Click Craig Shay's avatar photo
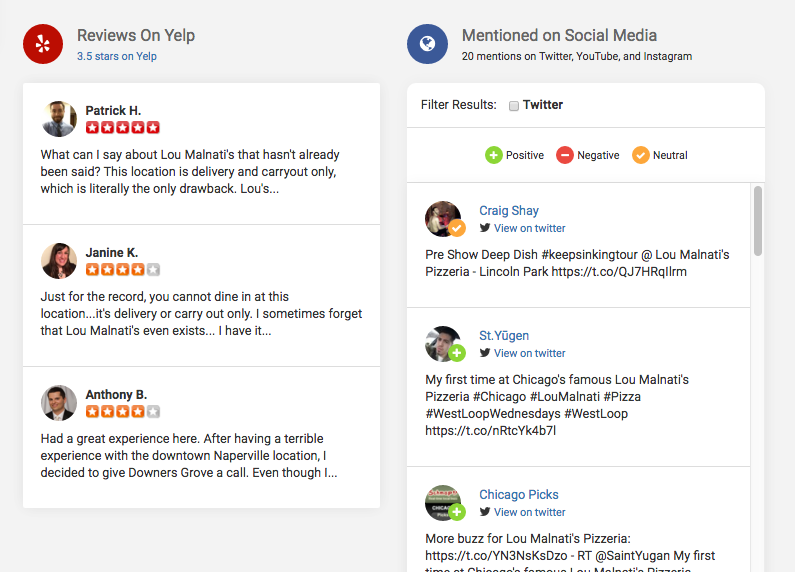This screenshot has height=572, width=795. click(x=443, y=219)
